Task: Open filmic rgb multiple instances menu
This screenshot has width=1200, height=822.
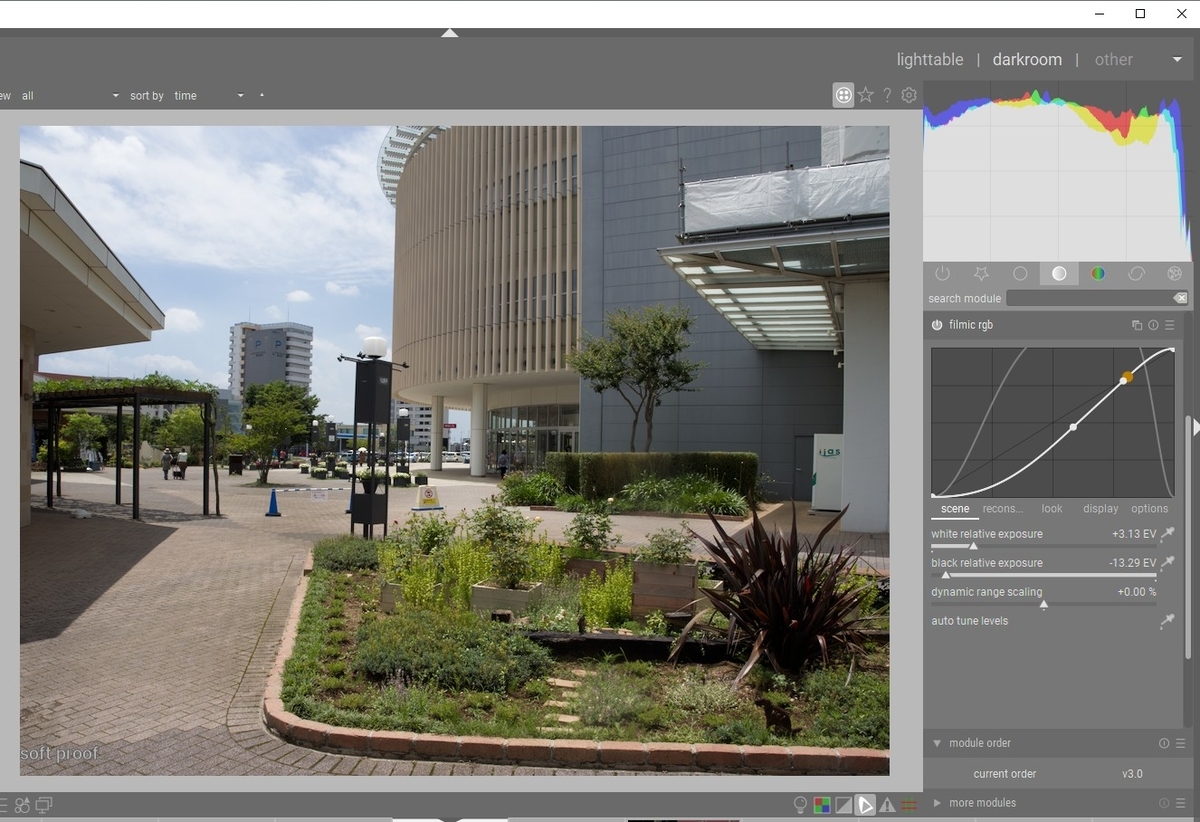Action: click(x=1137, y=325)
